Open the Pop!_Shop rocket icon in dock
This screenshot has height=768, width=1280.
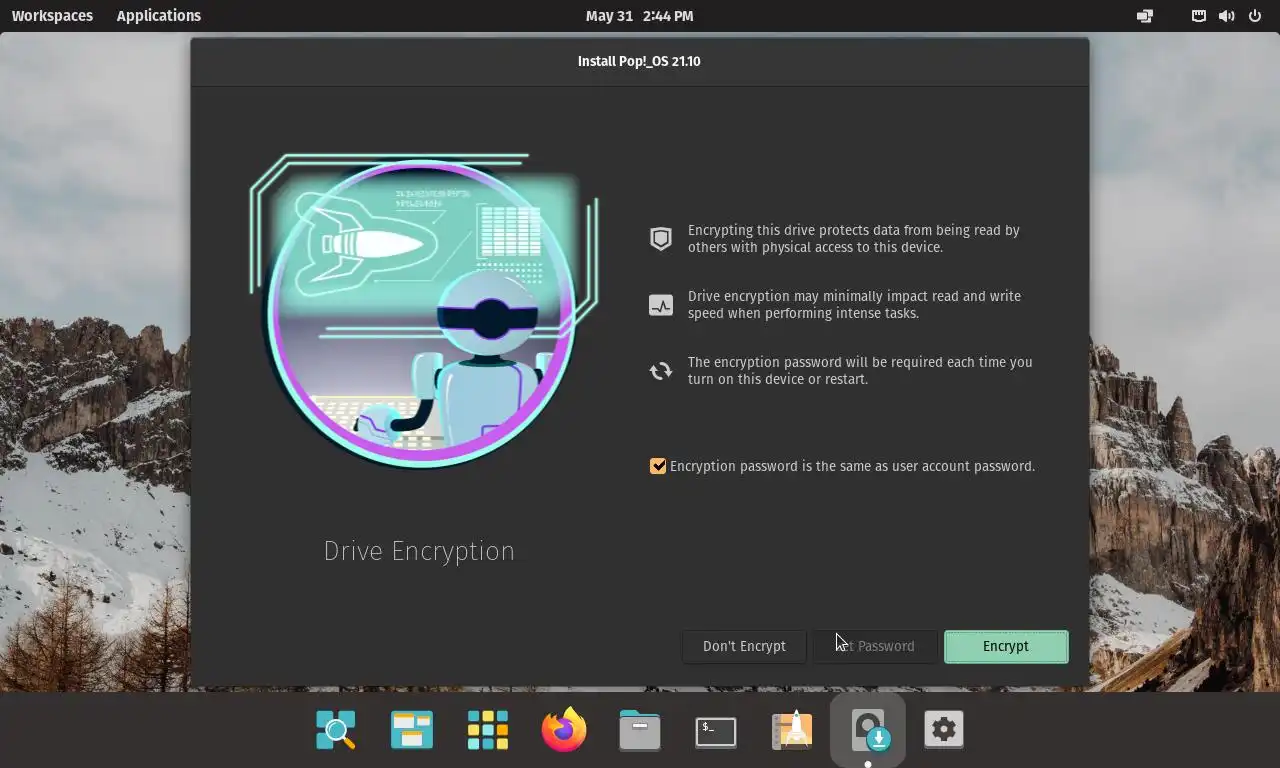click(792, 730)
